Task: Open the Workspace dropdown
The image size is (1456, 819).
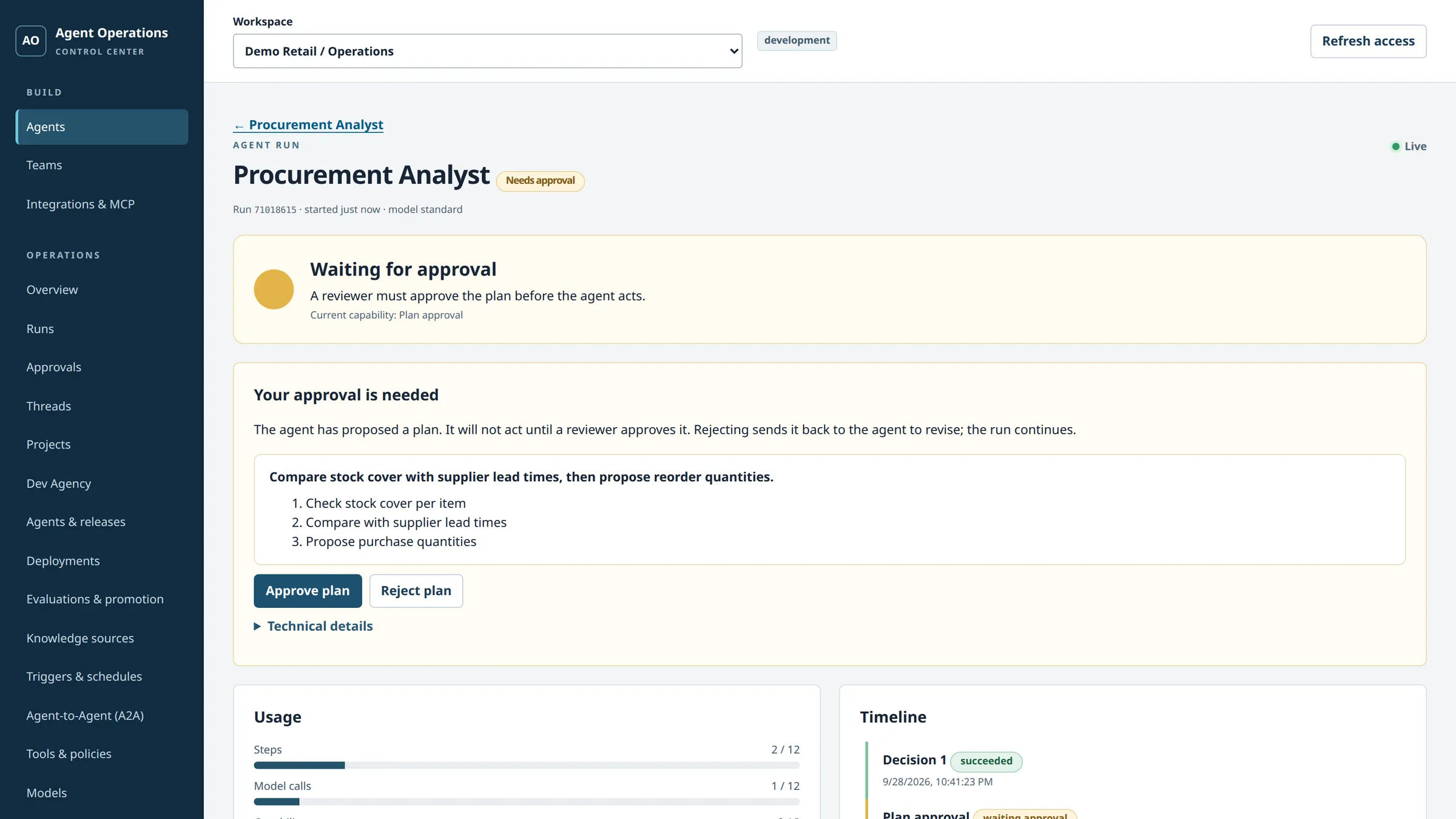Action: click(487, 51)
